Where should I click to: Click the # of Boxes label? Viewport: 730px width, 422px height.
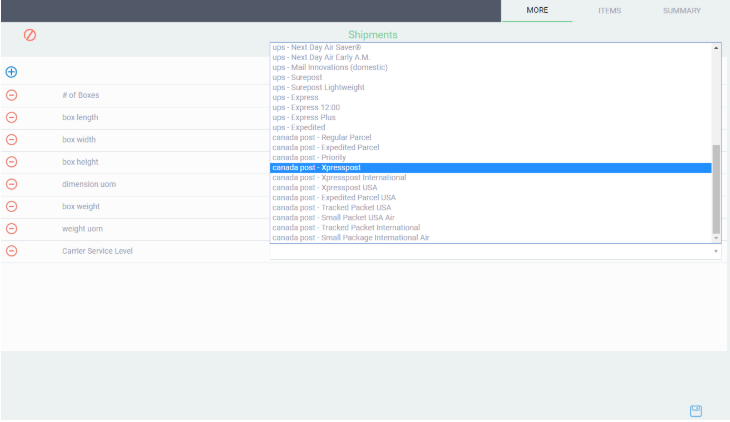click(x=81, y=95)
